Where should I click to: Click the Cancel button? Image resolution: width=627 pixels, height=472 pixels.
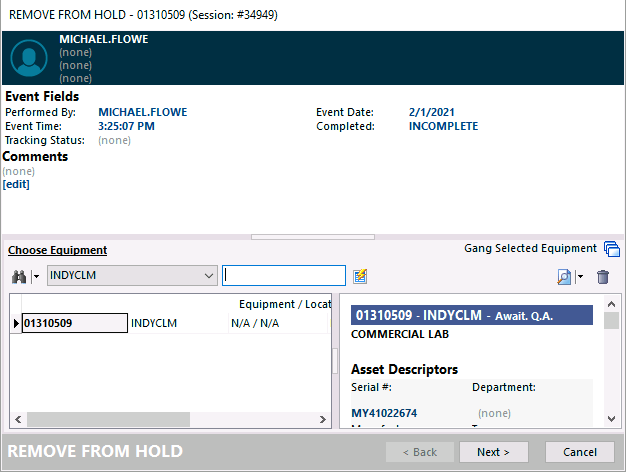pyautogui.click(x=580, y=452)
